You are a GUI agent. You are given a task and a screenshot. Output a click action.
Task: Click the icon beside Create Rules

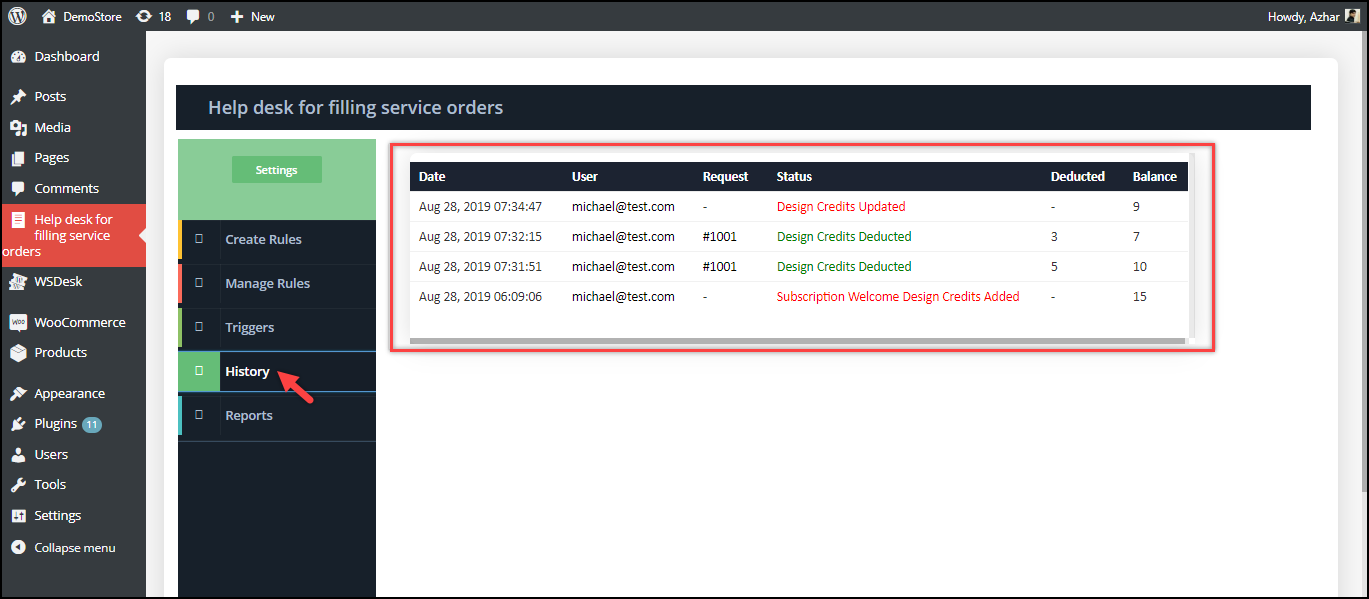pos(199,239)
